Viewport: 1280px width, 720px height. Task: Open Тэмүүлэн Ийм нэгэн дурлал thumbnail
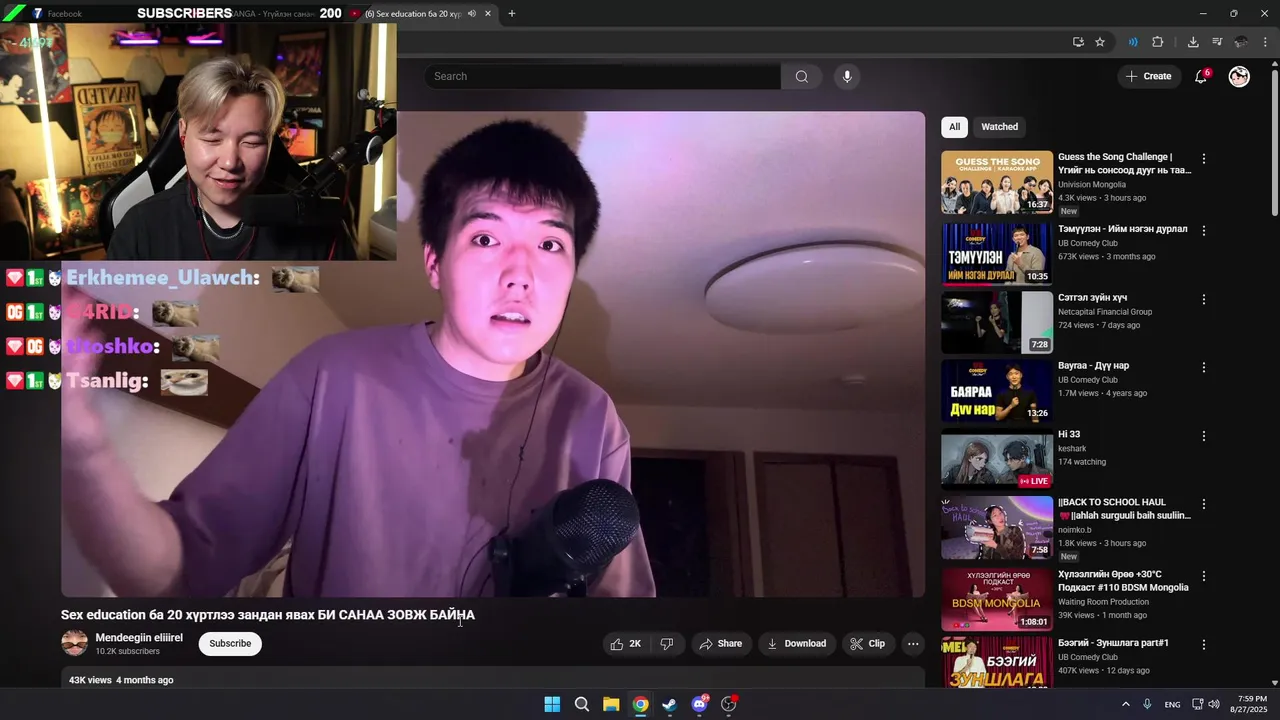coord(997,254)
